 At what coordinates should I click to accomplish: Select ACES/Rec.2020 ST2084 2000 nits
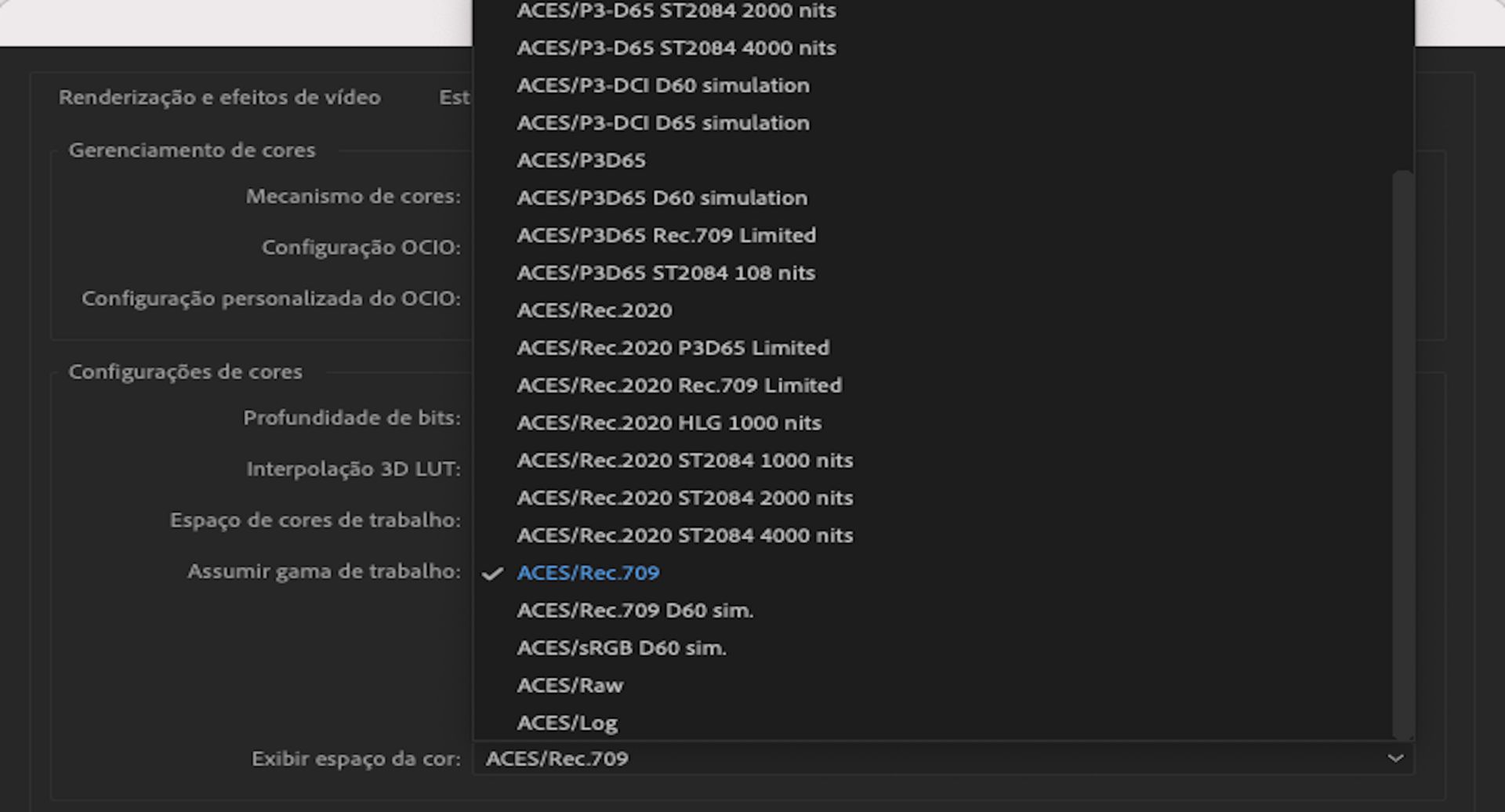point(685,498)
